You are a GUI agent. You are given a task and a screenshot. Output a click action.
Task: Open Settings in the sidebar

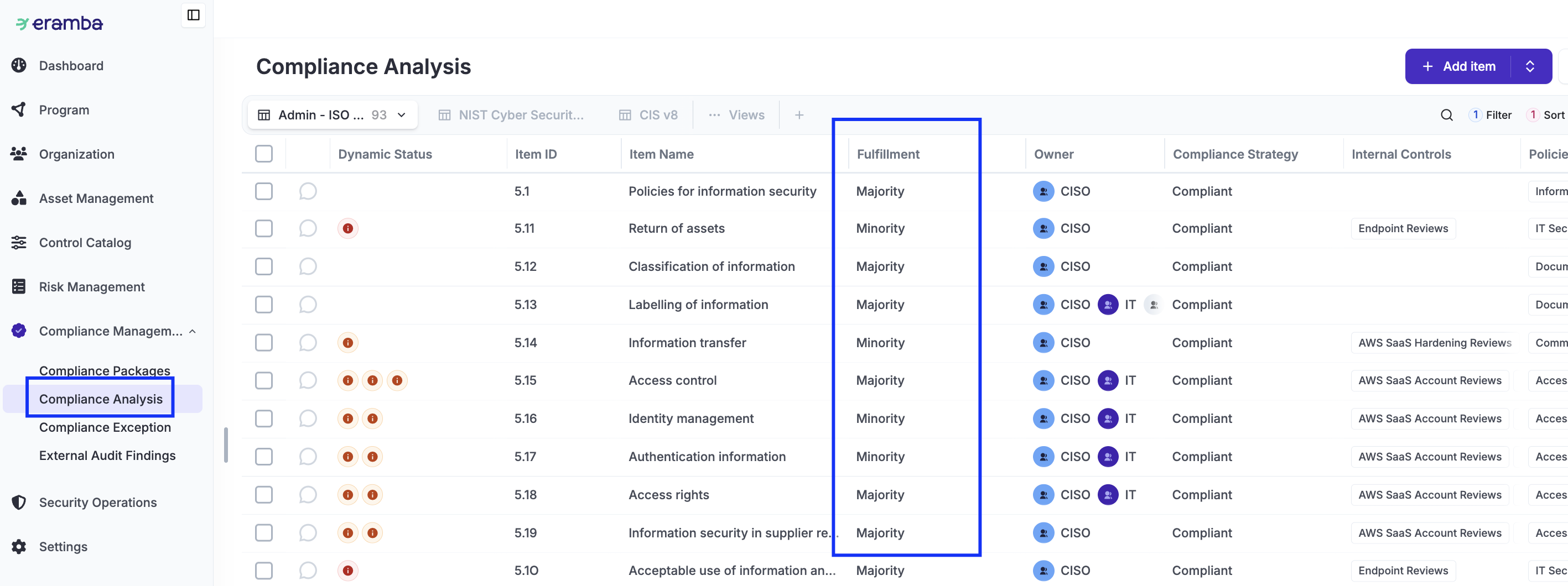(63, 547)
